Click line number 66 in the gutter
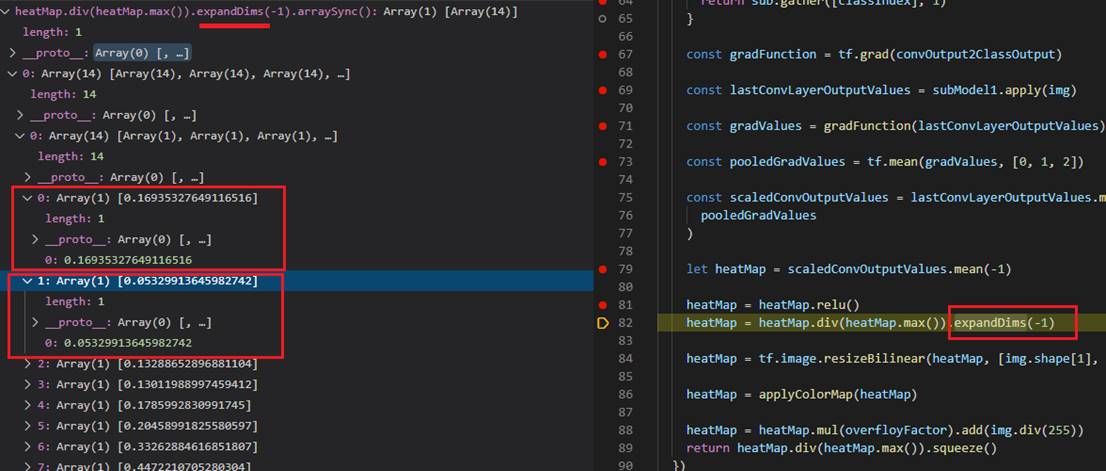Image resolution: width=1106 pixels, height=471 pixels. coord(625,36)
